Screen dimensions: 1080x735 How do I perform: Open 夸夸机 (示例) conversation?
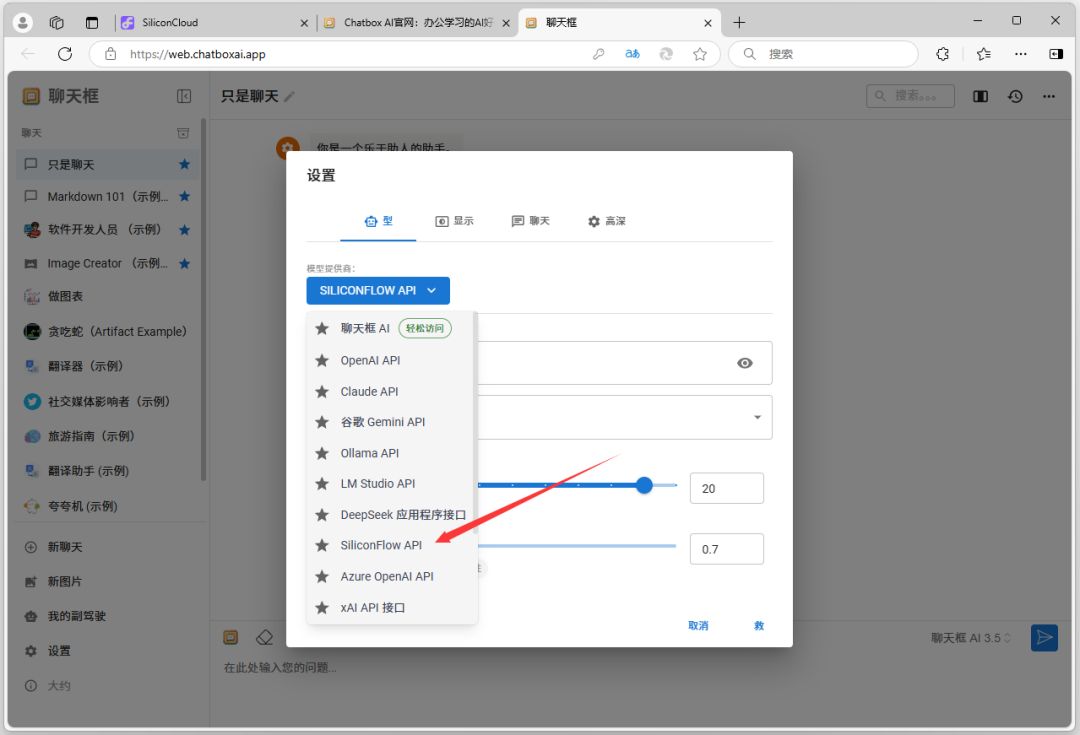(107, 506)
